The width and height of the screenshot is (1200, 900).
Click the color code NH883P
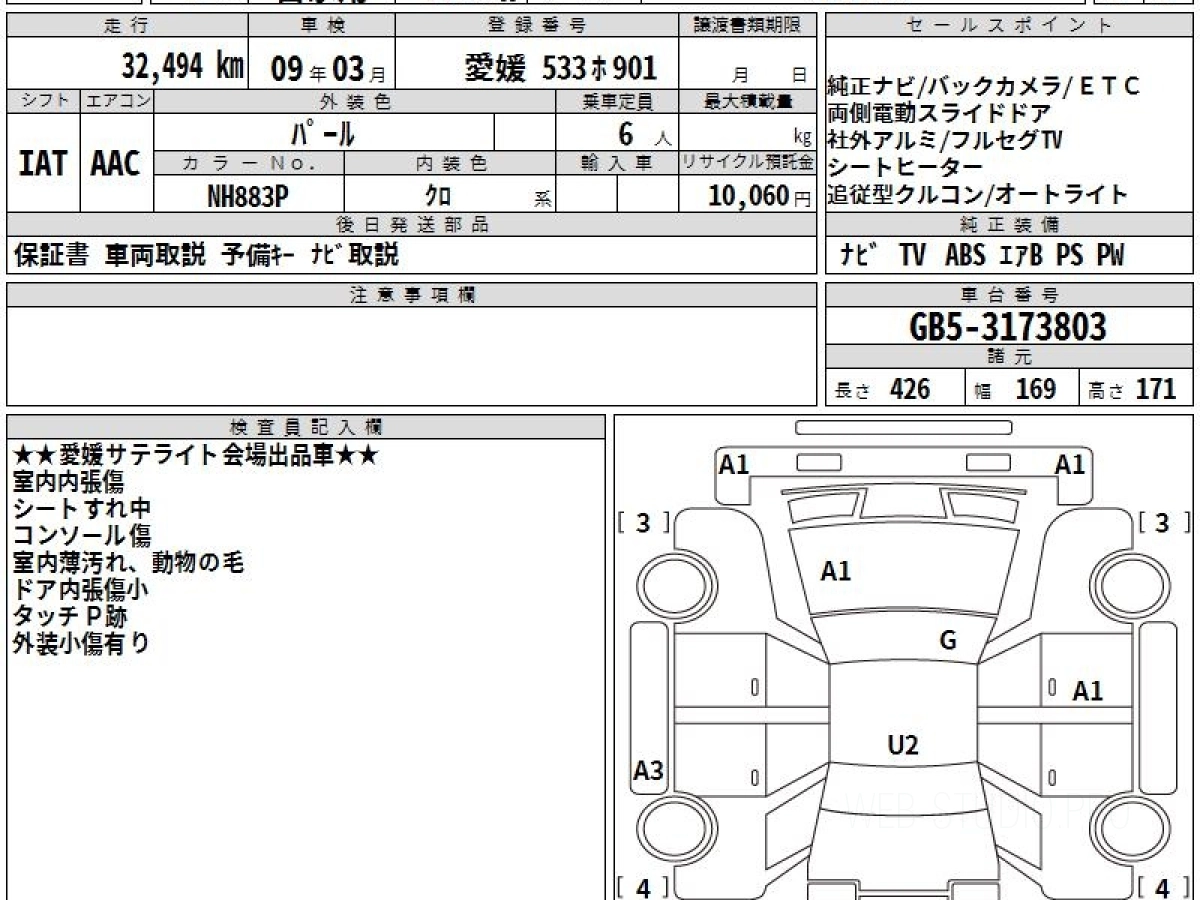click(x=248, y=196)
